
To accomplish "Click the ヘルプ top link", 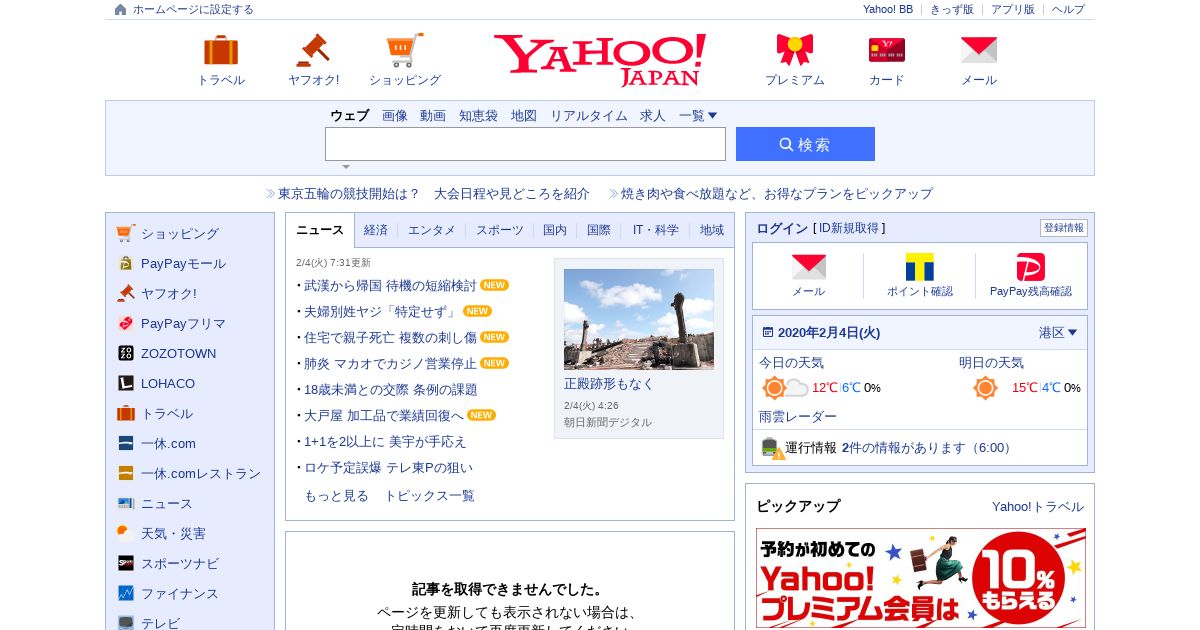I will [1068, 9].
